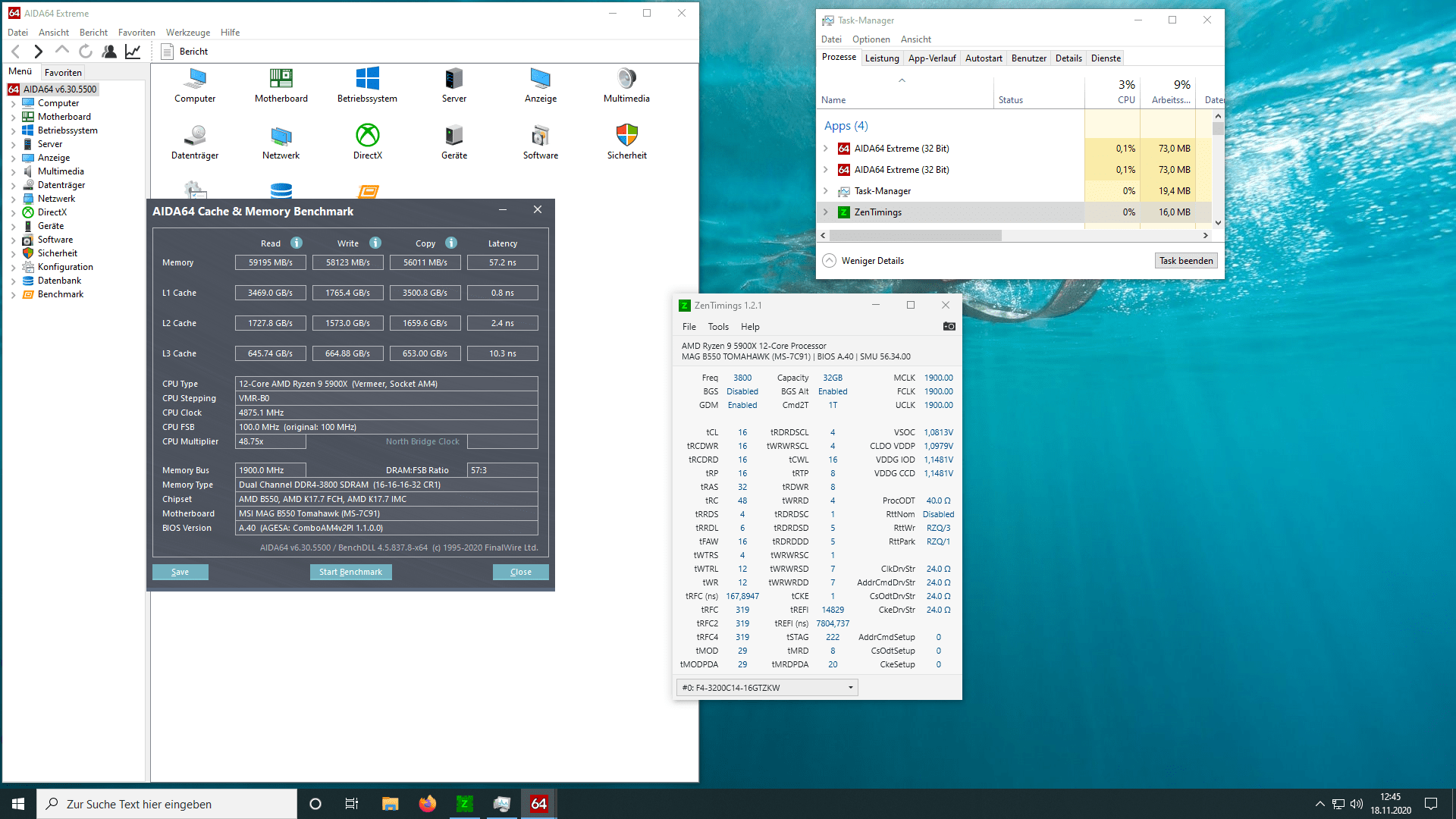
Task: Open the Datenträger icon in main pane
Action: (x=195, y=142)
